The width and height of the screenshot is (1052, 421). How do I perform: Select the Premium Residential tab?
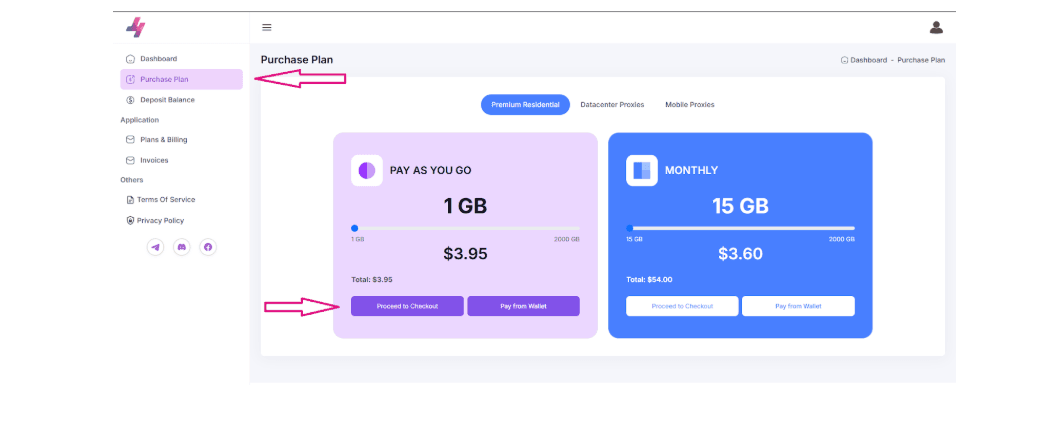point(525,105)
